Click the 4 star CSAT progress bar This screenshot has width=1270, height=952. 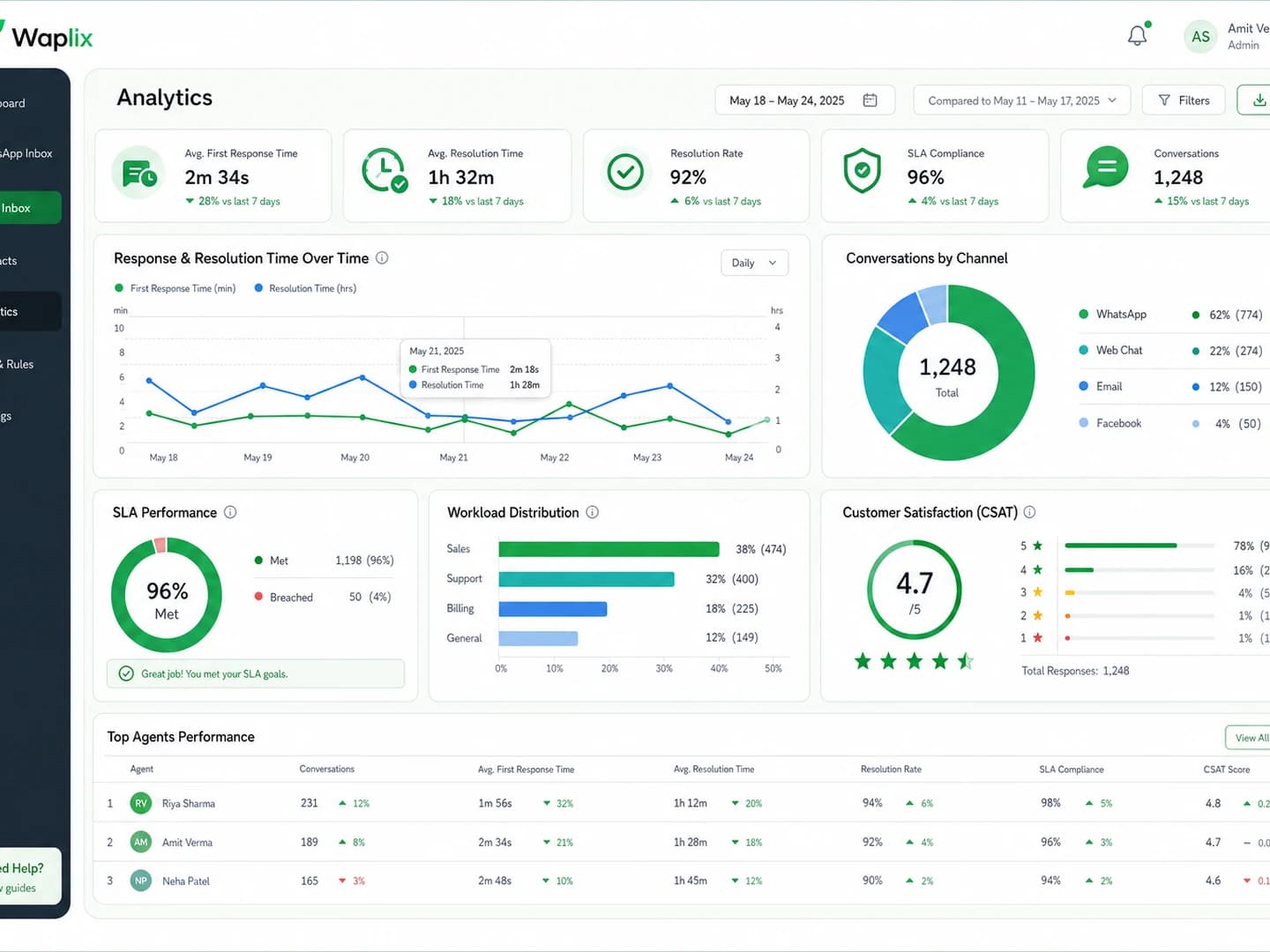pos(1139,569)
